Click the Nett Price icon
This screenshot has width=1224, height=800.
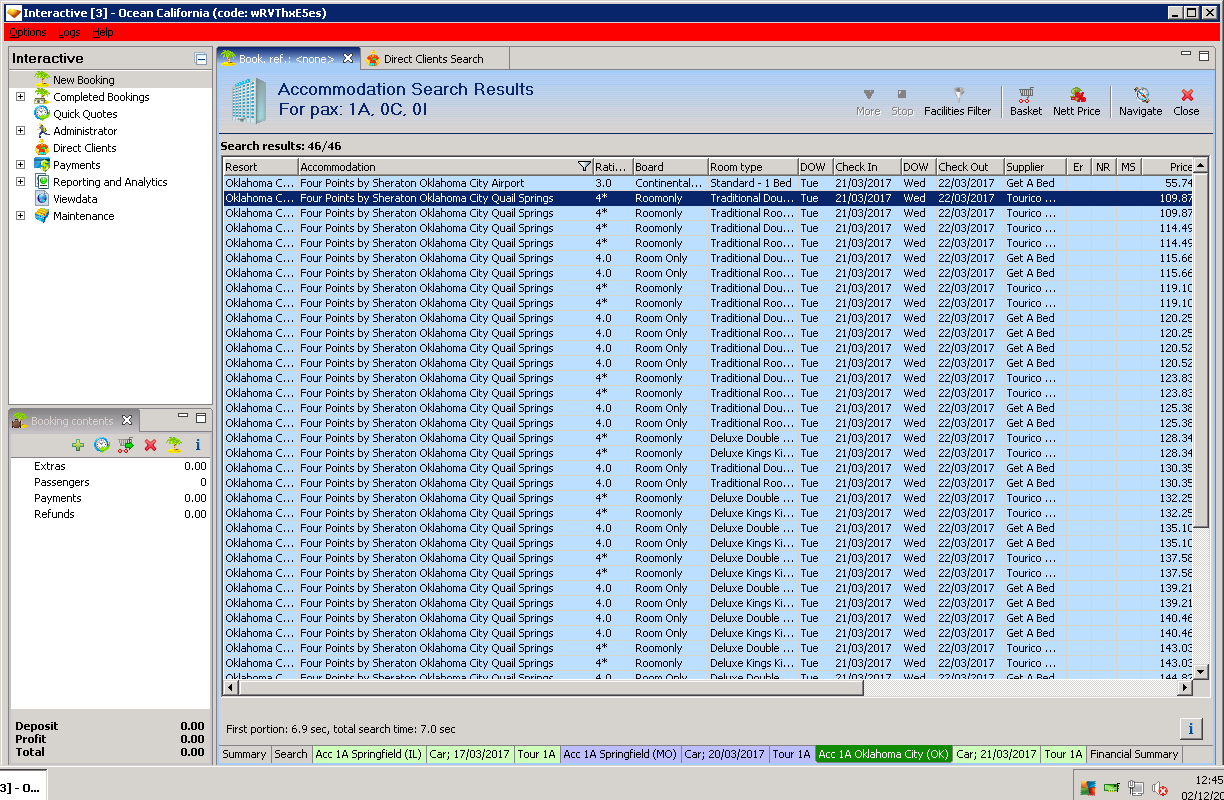click(x=1076, y=101)
